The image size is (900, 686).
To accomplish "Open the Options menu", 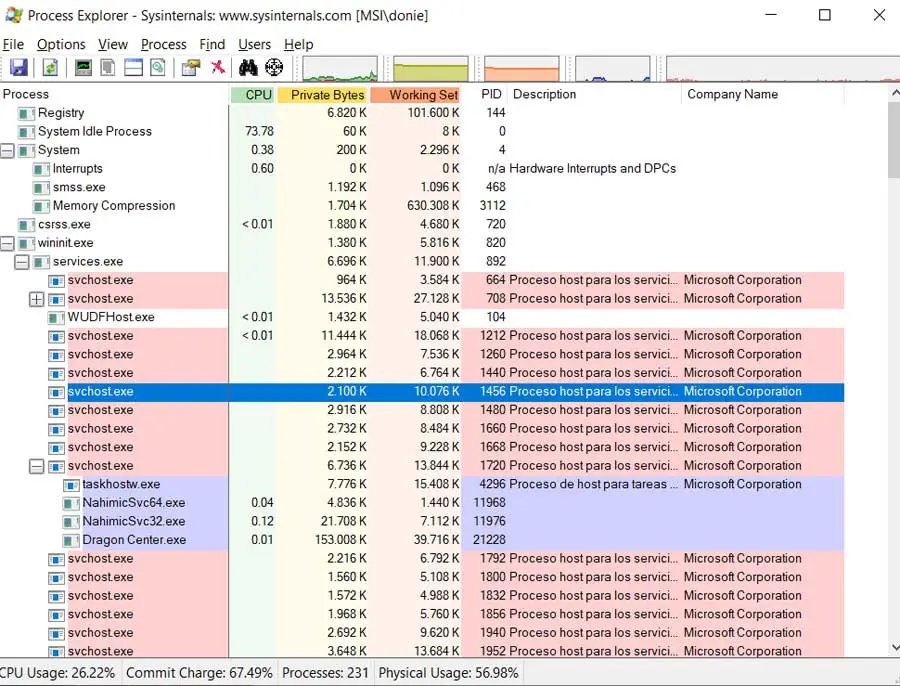I will (x=61, y=44).
